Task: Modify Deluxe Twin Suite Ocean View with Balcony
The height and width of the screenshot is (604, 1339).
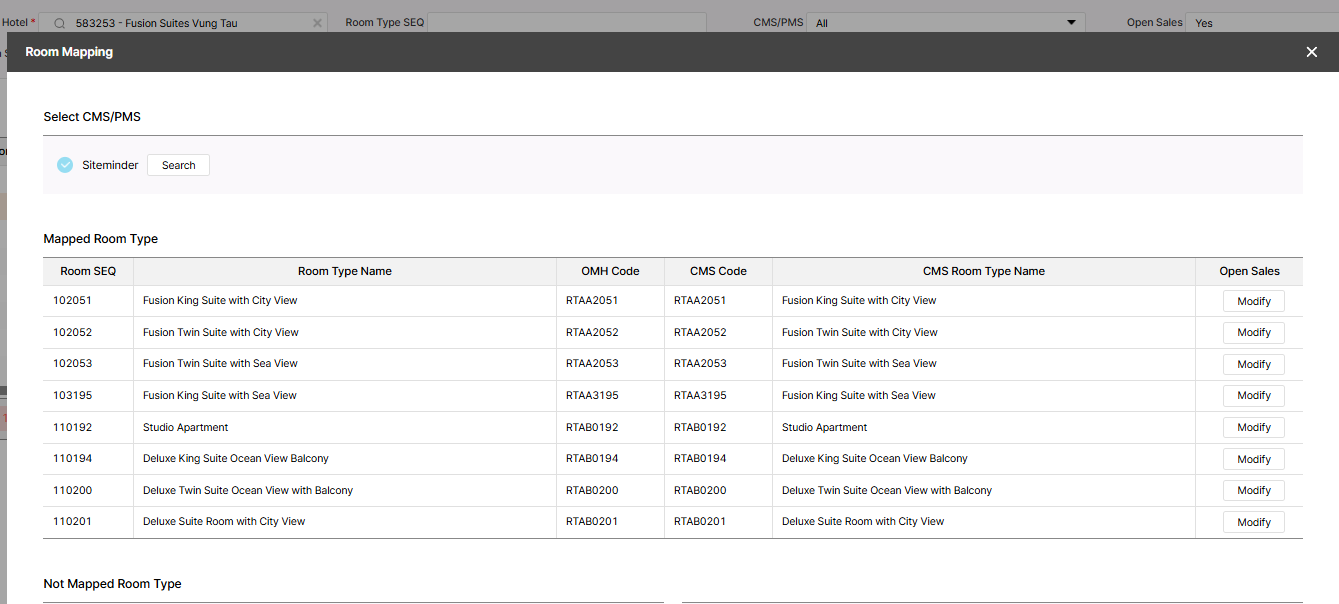Action: [1253, 490]
